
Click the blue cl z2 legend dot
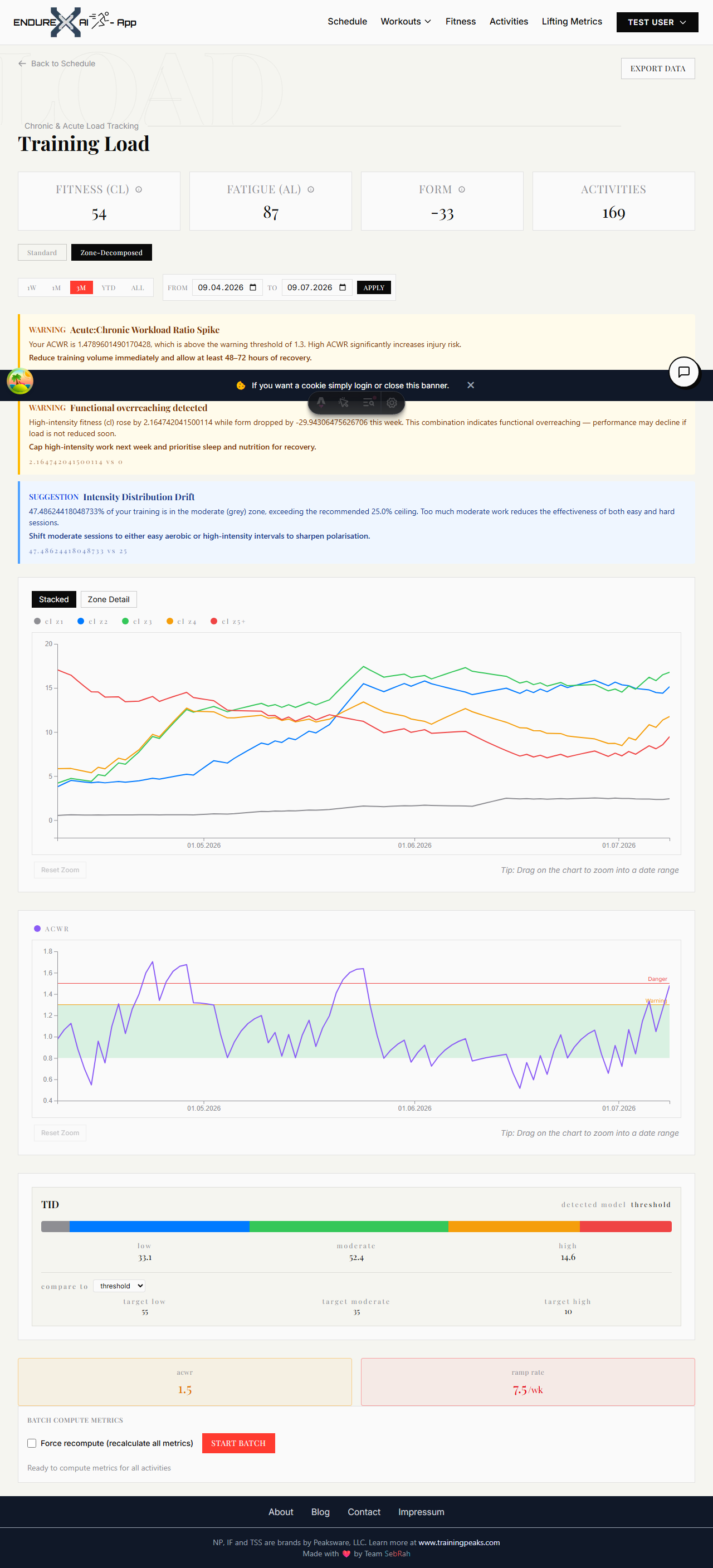pos(81,621)
